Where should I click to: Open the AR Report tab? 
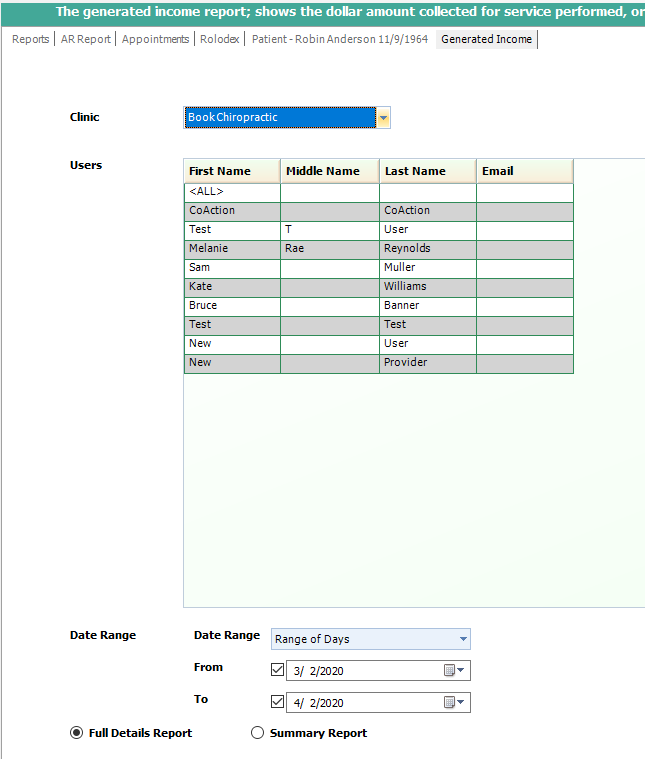pyautogui.click(x=86, y=39)
